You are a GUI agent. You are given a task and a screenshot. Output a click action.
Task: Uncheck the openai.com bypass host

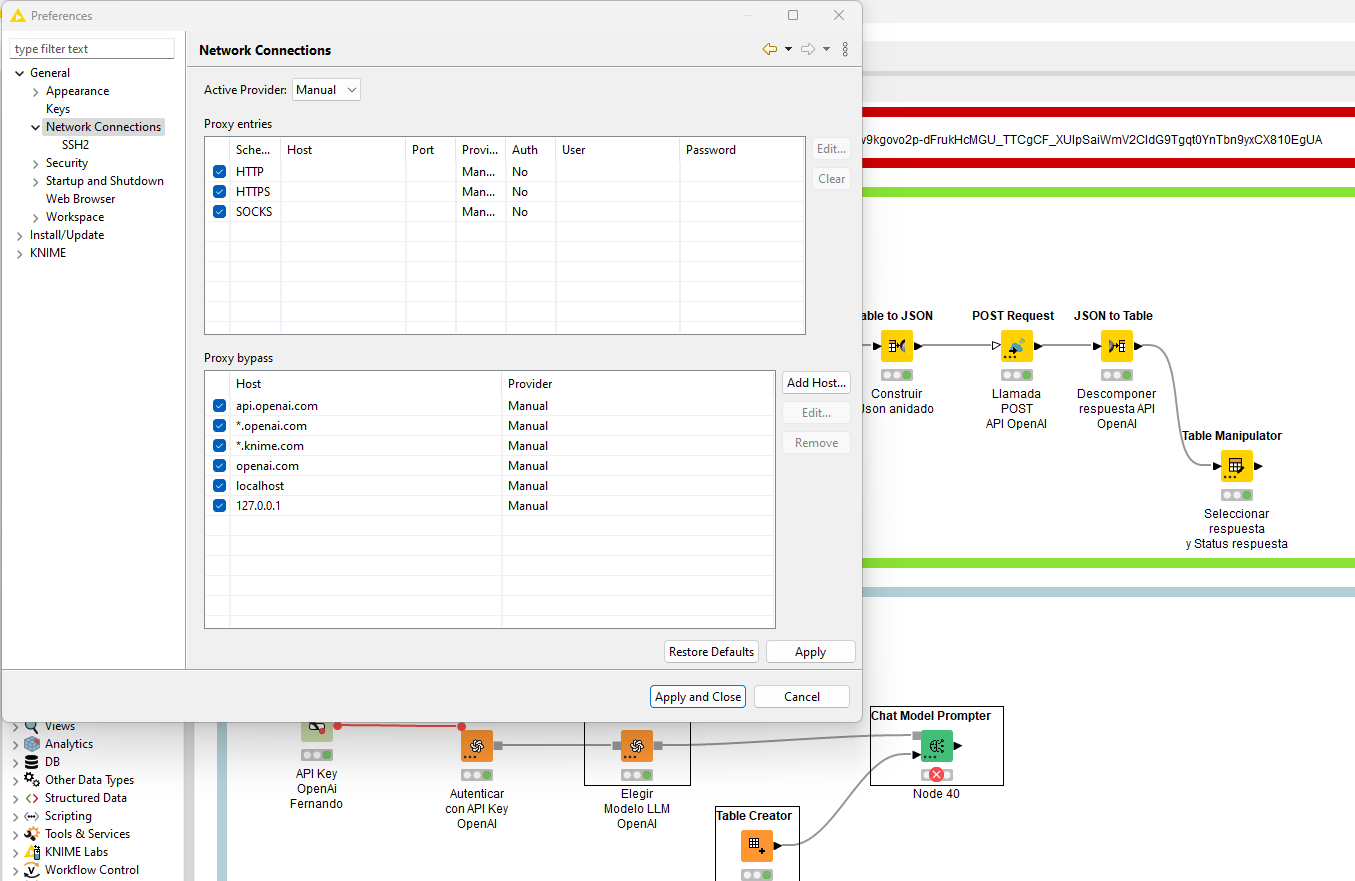click(219, 466)
